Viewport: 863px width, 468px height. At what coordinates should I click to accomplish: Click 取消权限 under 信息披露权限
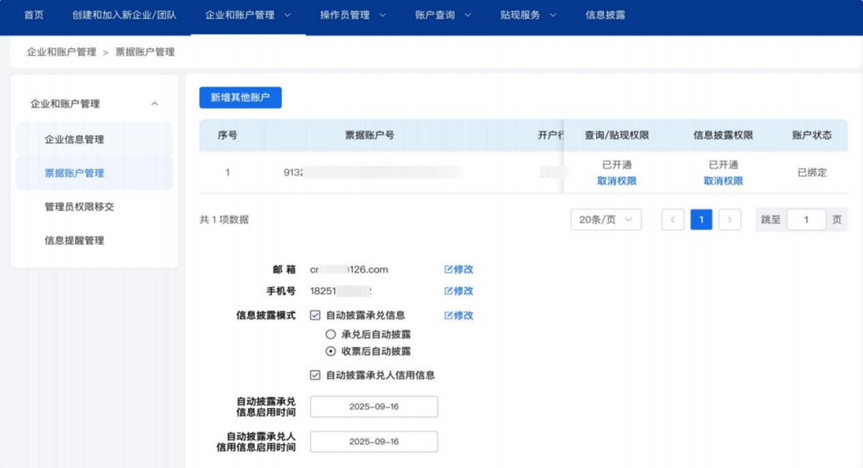point(723,181)
